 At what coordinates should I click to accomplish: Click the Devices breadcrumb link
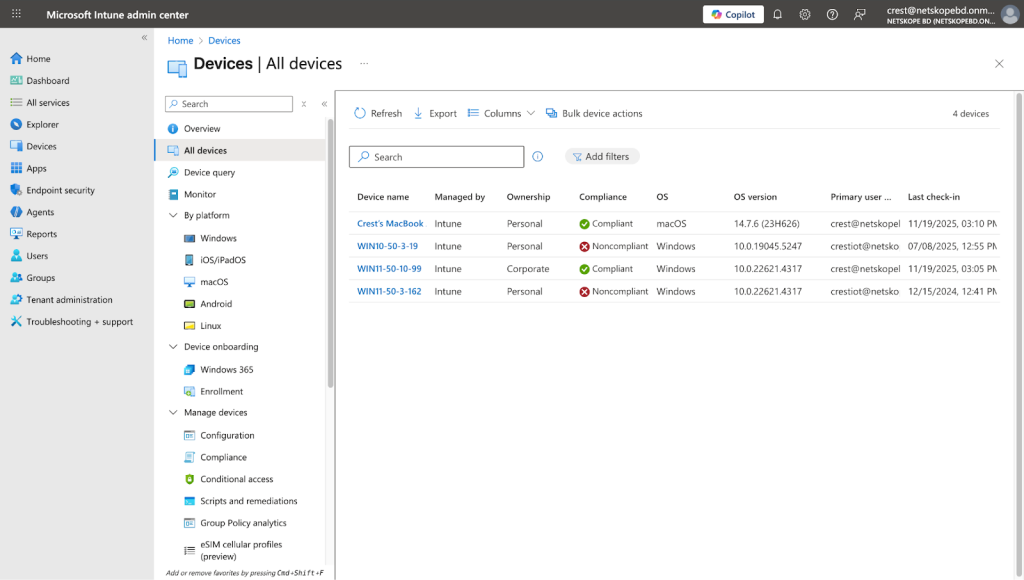pos(224,40)
